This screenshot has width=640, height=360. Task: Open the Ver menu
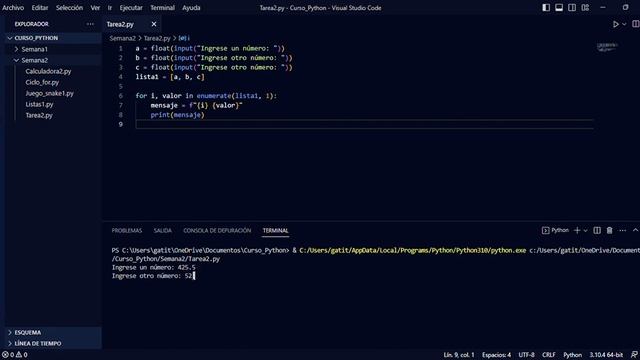coord(95,8)
